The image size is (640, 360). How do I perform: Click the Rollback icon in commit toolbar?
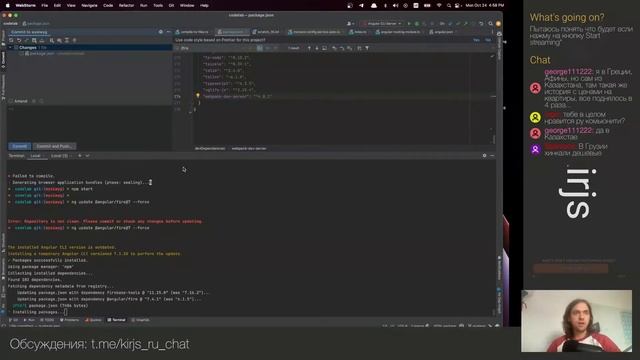click(19, 40)
